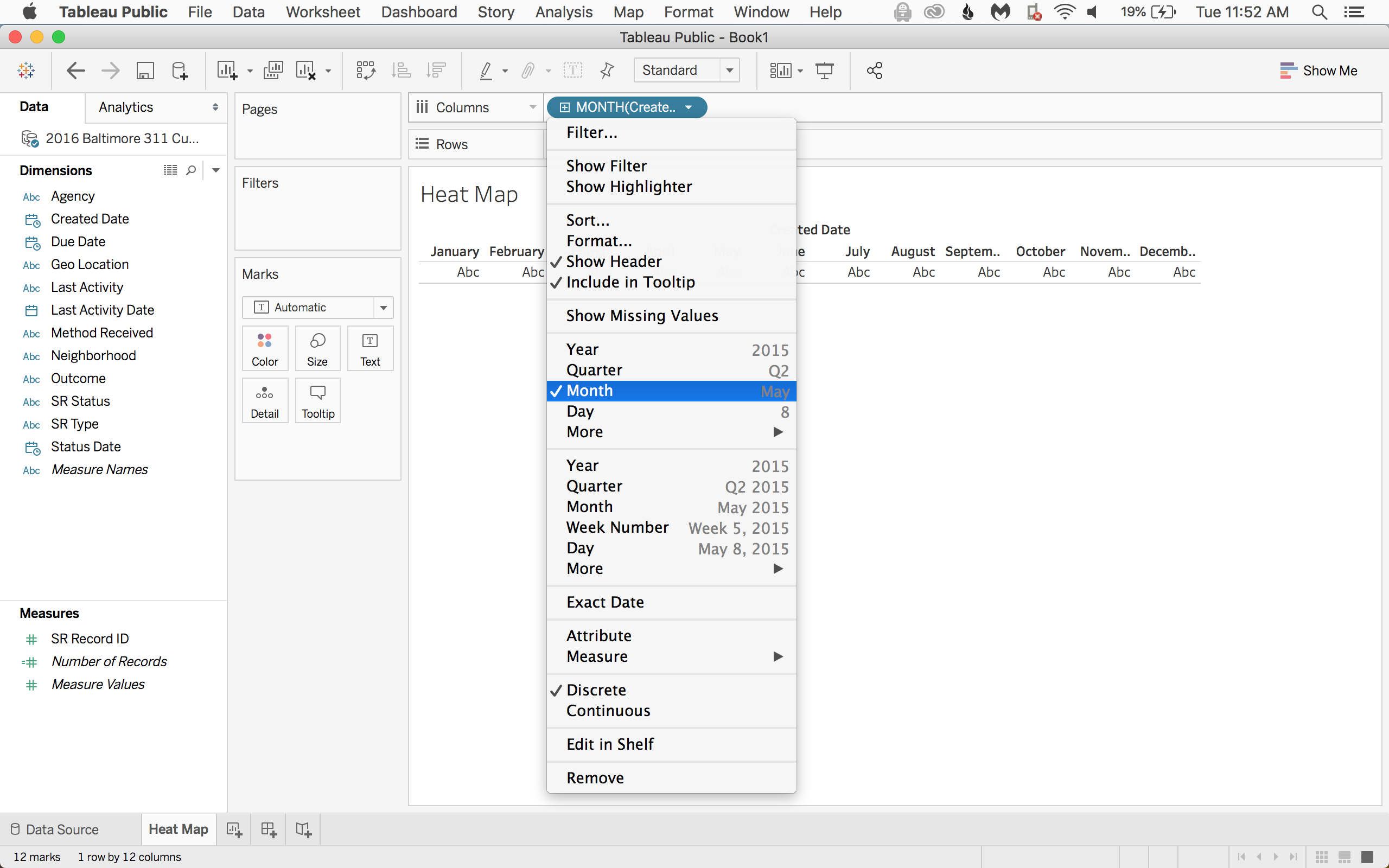1389x868 pixels.
Task: Click the new worksheet toolbar icon
Action: pos(227,71)
